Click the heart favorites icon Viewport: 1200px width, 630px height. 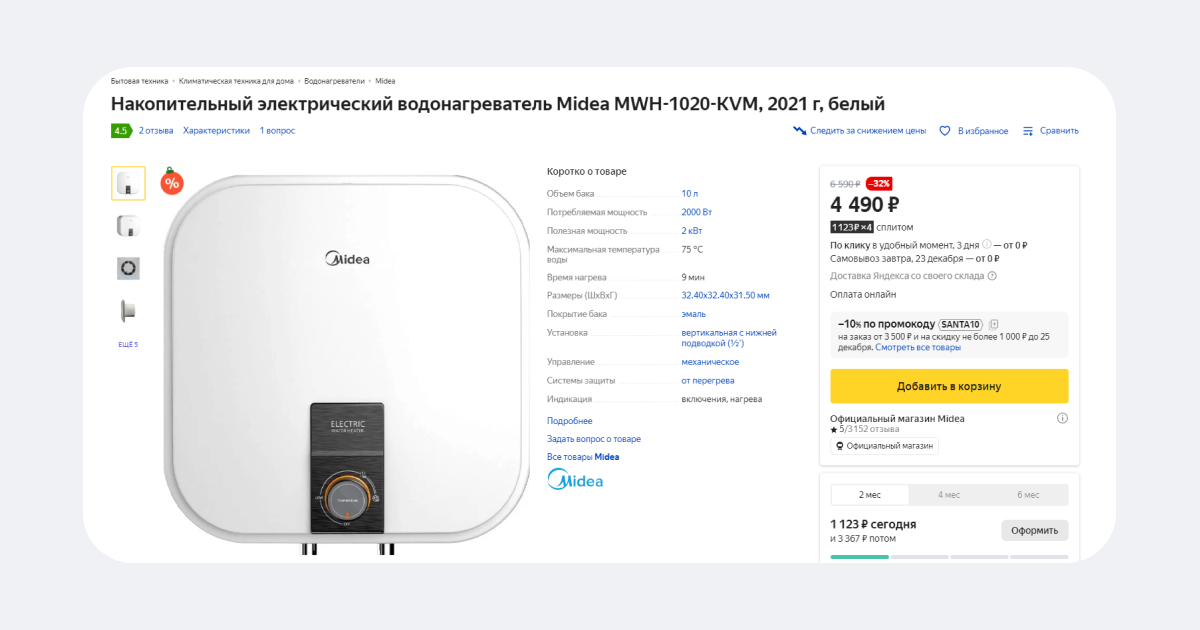(944, 131)
